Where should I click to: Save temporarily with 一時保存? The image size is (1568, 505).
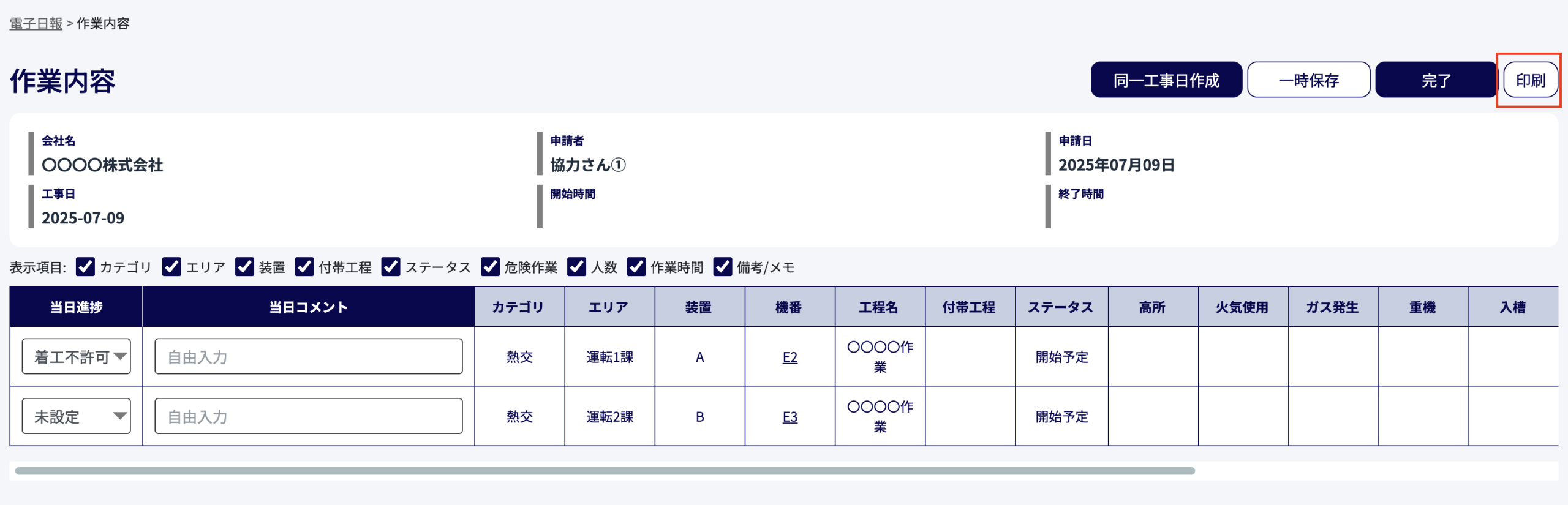pos(1308,80)
